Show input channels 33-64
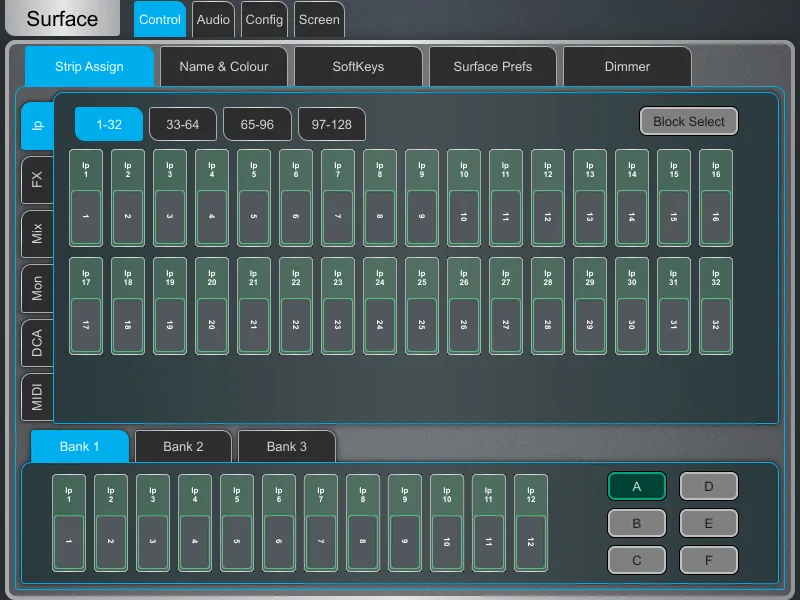 tap(183, 124)
